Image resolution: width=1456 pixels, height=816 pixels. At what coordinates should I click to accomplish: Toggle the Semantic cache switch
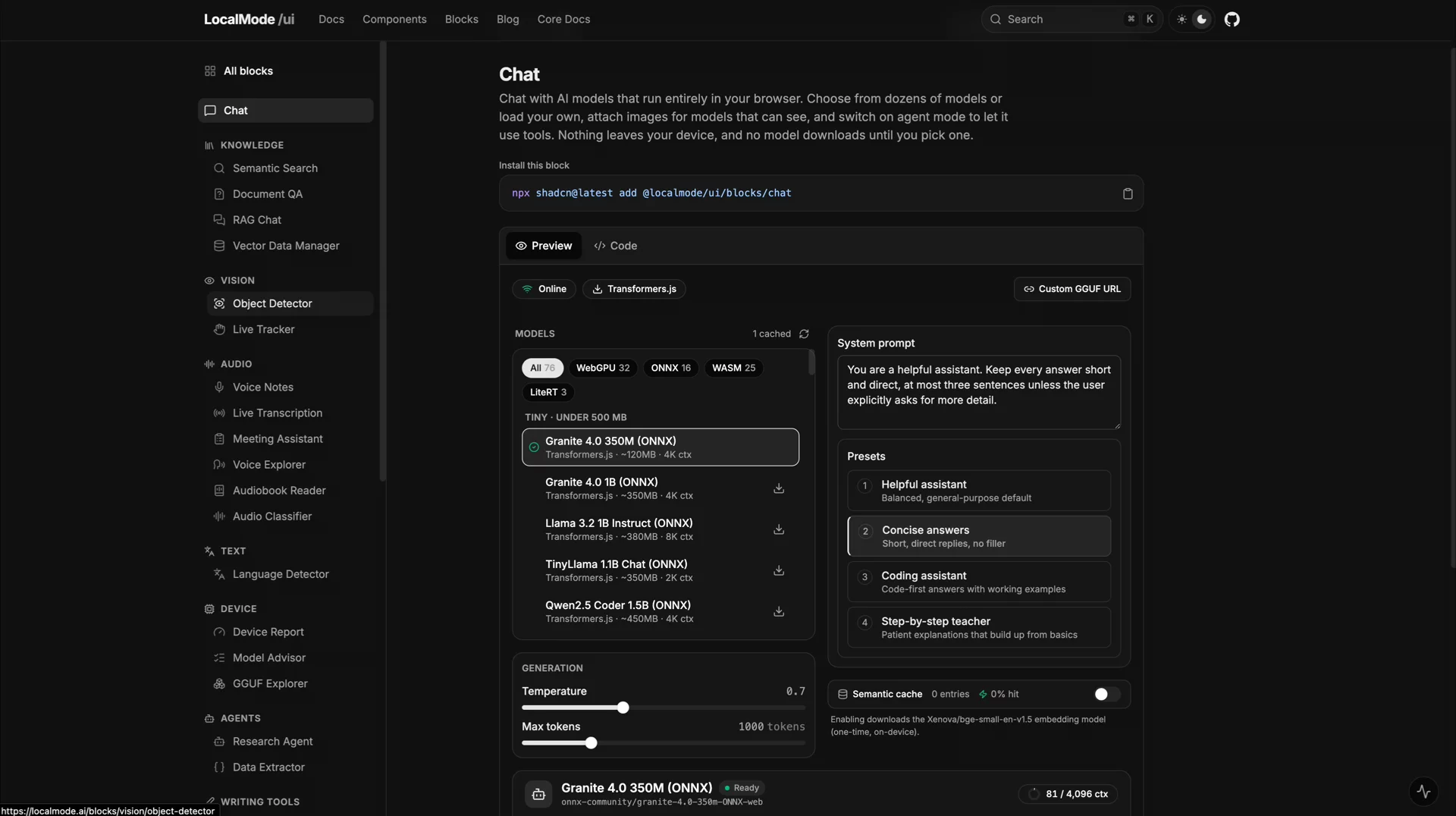[x=1106, y=694]
